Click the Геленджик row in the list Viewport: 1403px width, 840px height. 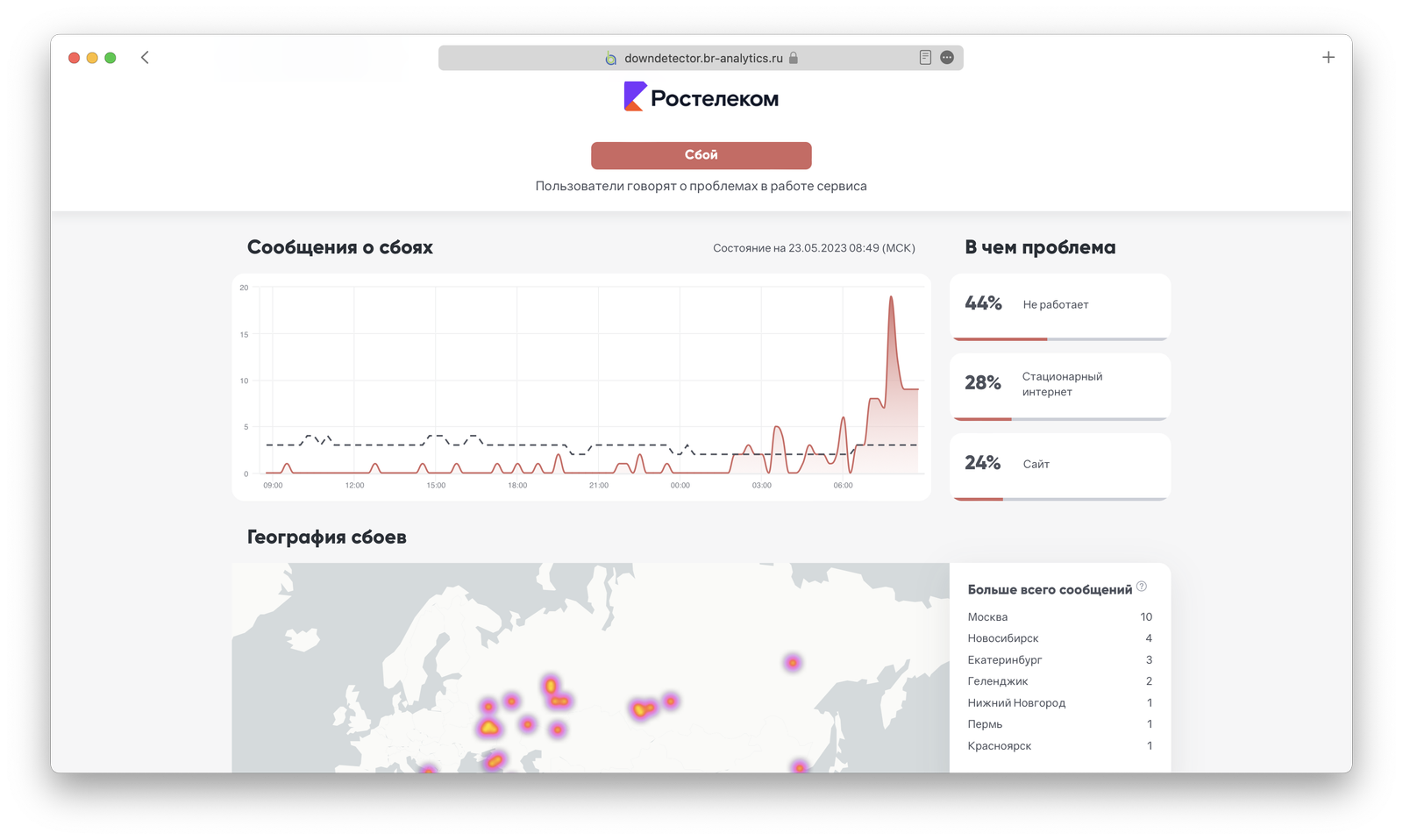click(1060, 681)
